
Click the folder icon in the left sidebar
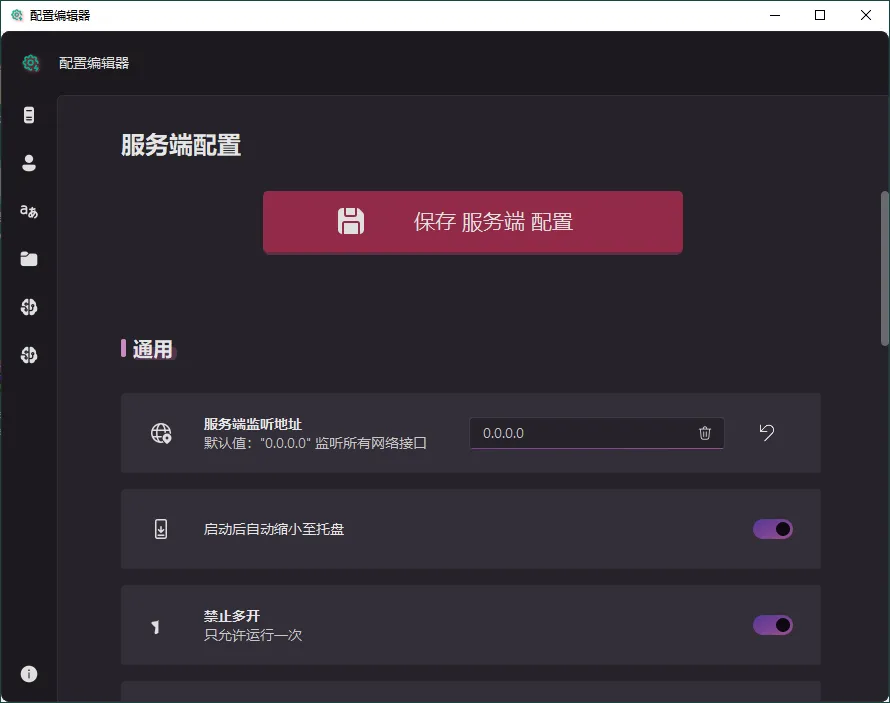pyautogui.click(x=28, y=259)
